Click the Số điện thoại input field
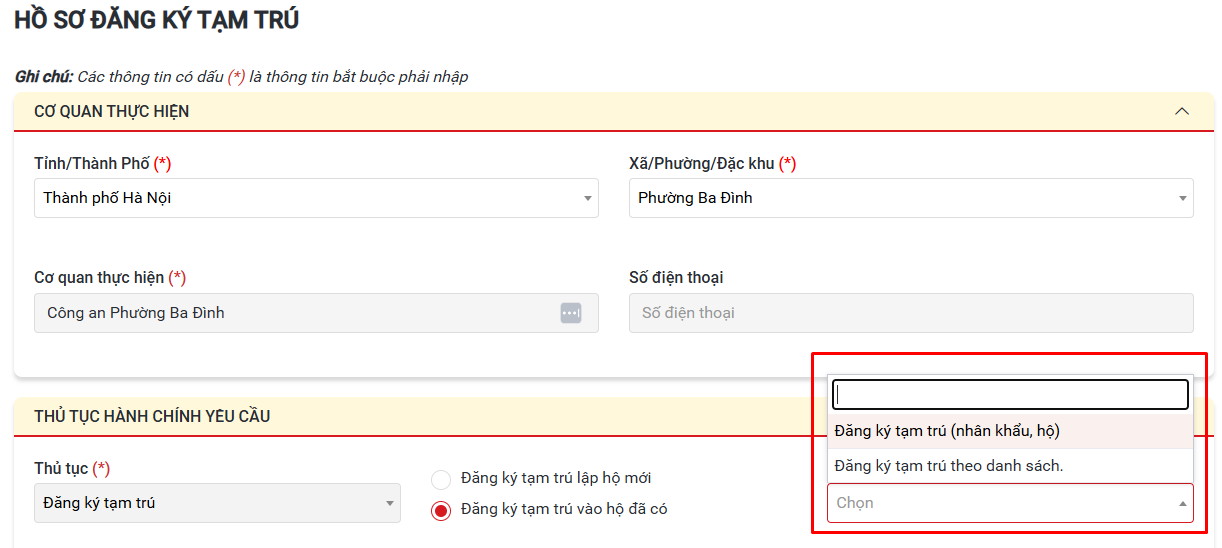 910,313
